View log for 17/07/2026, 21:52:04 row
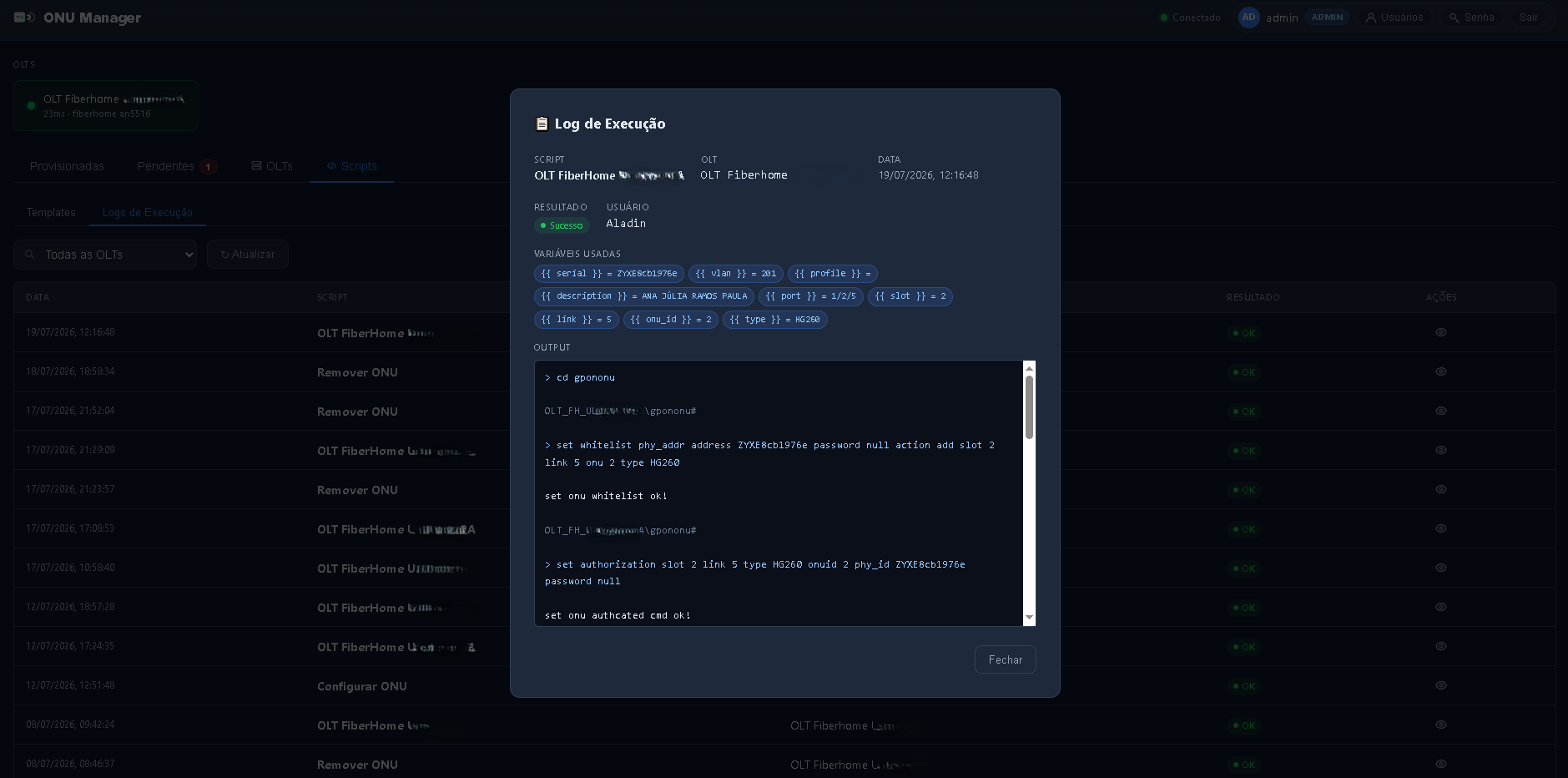This screenshot has width=1568, height=778. 1440,411
